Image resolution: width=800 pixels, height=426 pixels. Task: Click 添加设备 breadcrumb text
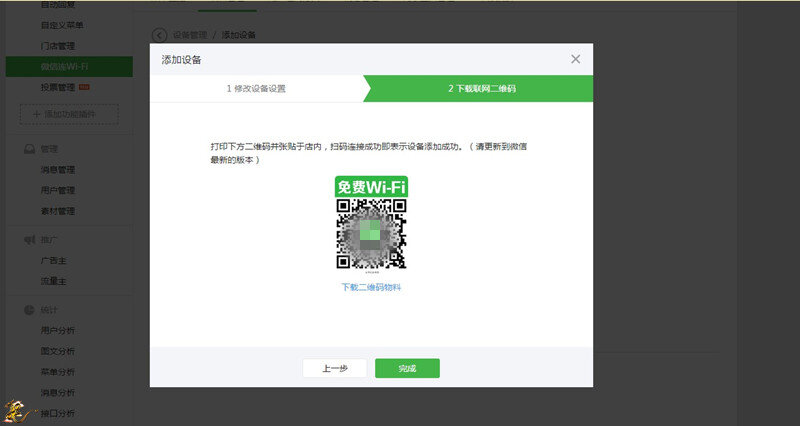pyautogui.click(x=238, y=35)
